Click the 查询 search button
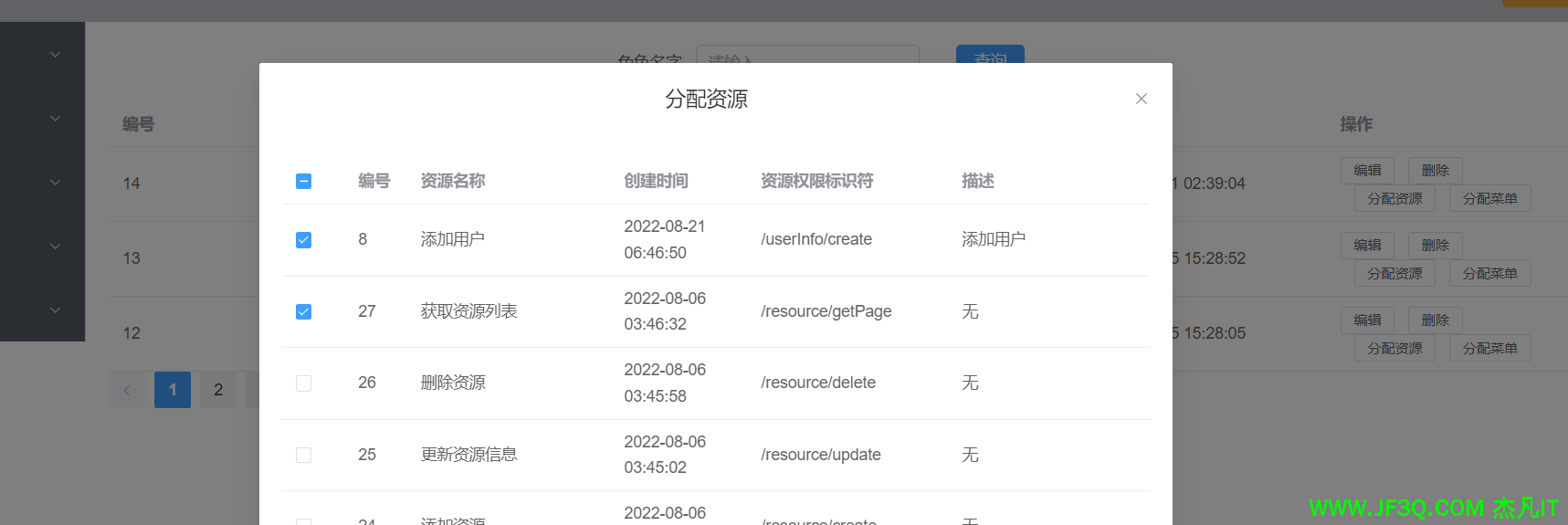The height and width of the screenshot is (525, 1568). (x=990, y=55)
